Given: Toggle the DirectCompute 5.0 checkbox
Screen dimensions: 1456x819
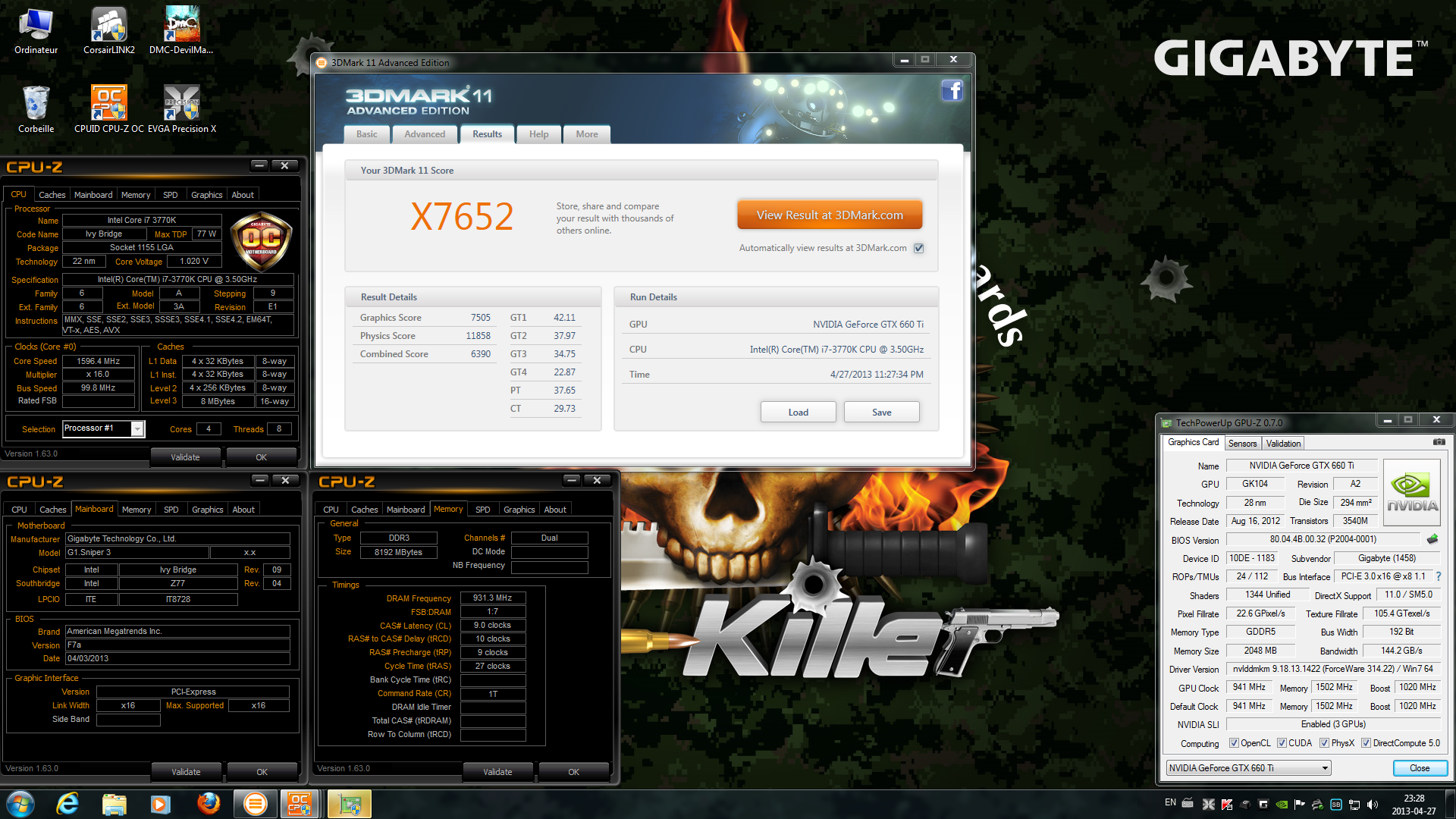Looking at the screenshot, I should pos(1366,743).
